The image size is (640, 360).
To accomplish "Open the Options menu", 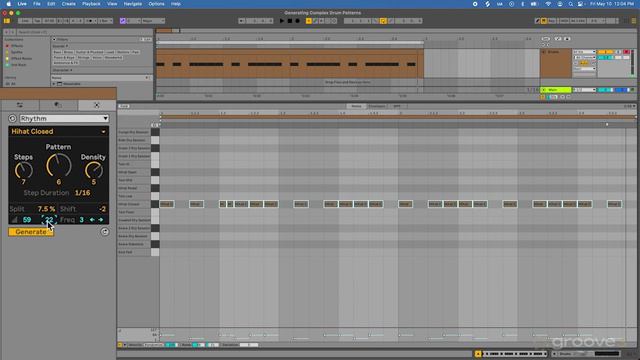I will (156, 4).
